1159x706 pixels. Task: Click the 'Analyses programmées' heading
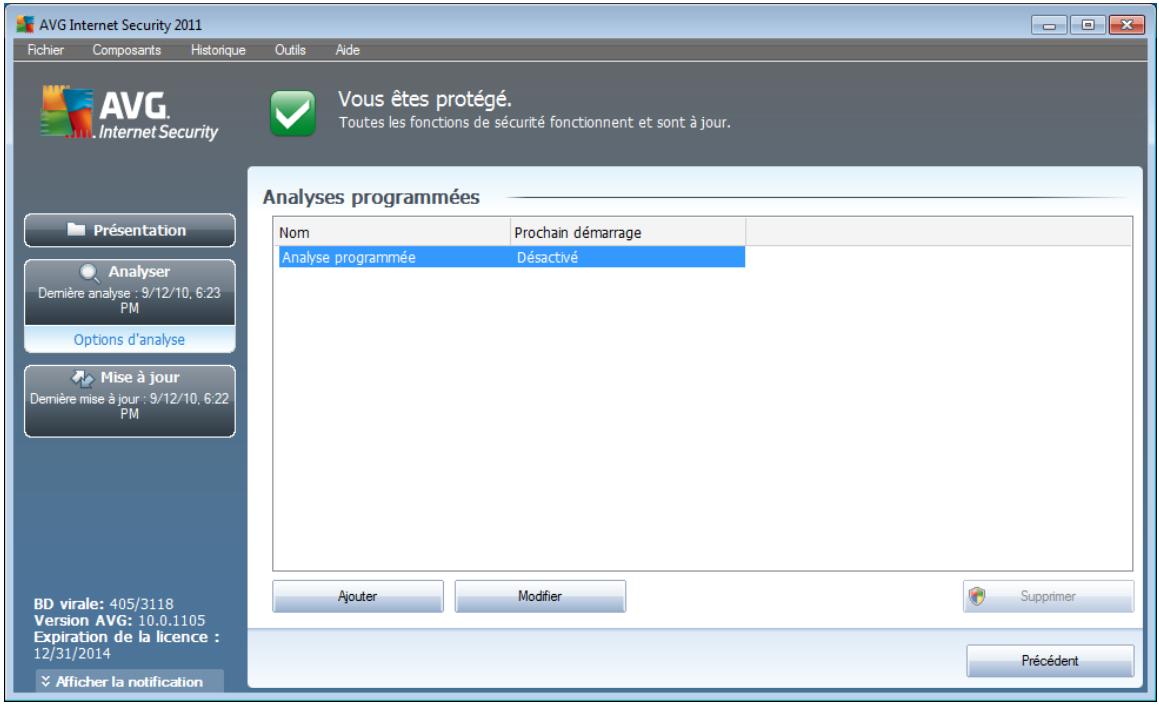(371, 197)
